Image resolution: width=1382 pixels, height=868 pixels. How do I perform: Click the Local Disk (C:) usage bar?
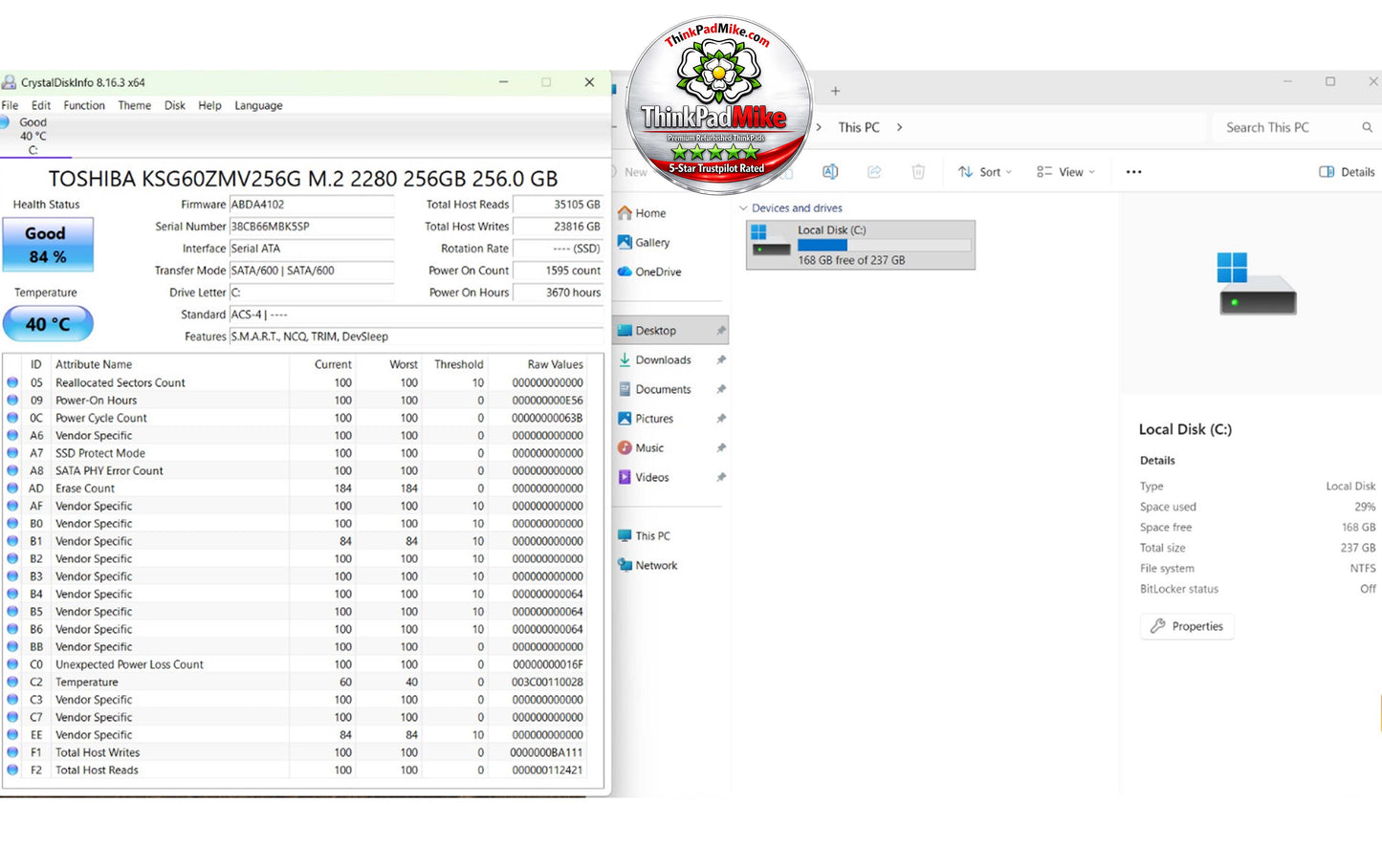885,246
